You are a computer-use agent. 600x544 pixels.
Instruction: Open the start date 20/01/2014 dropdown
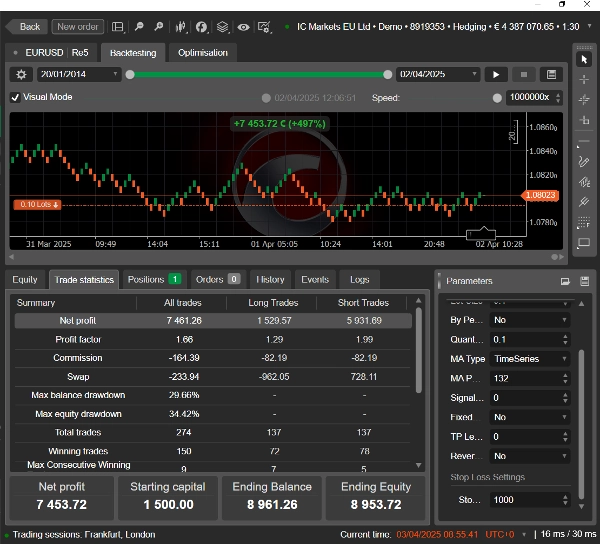pyautogui.click(x=79, y=74)
